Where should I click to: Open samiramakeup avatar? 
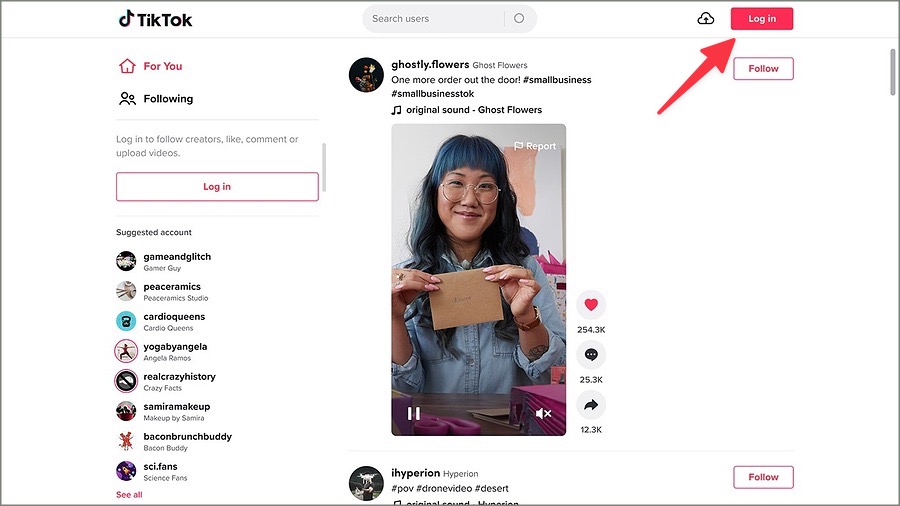[x=126, y=411]
